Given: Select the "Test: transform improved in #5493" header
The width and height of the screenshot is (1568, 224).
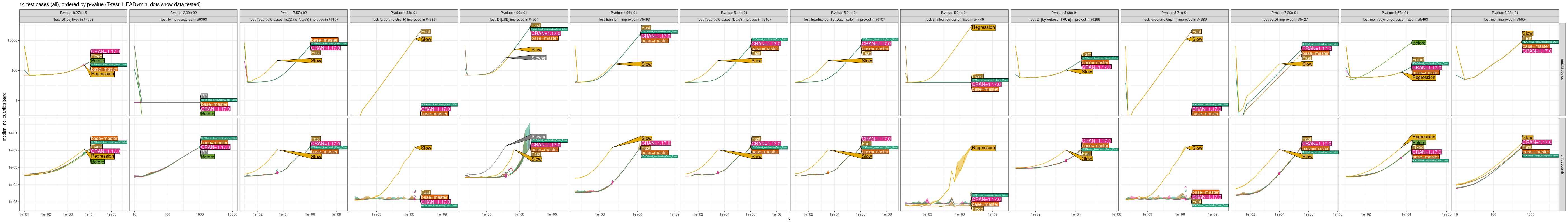Looking at the screenshot, I should [x=624, y=20].
